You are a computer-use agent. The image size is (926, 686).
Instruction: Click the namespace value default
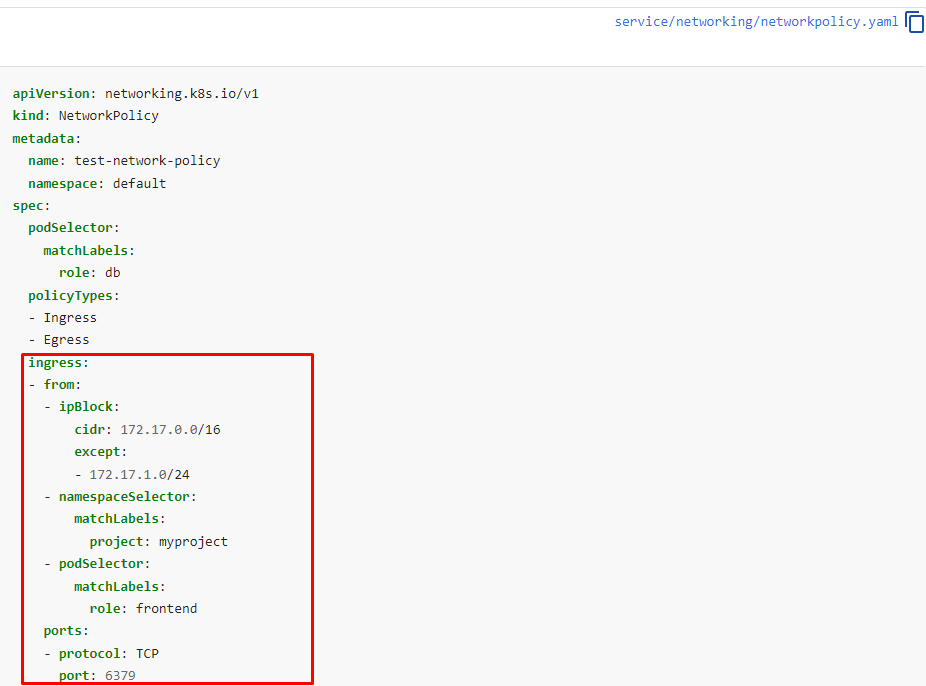139,184
